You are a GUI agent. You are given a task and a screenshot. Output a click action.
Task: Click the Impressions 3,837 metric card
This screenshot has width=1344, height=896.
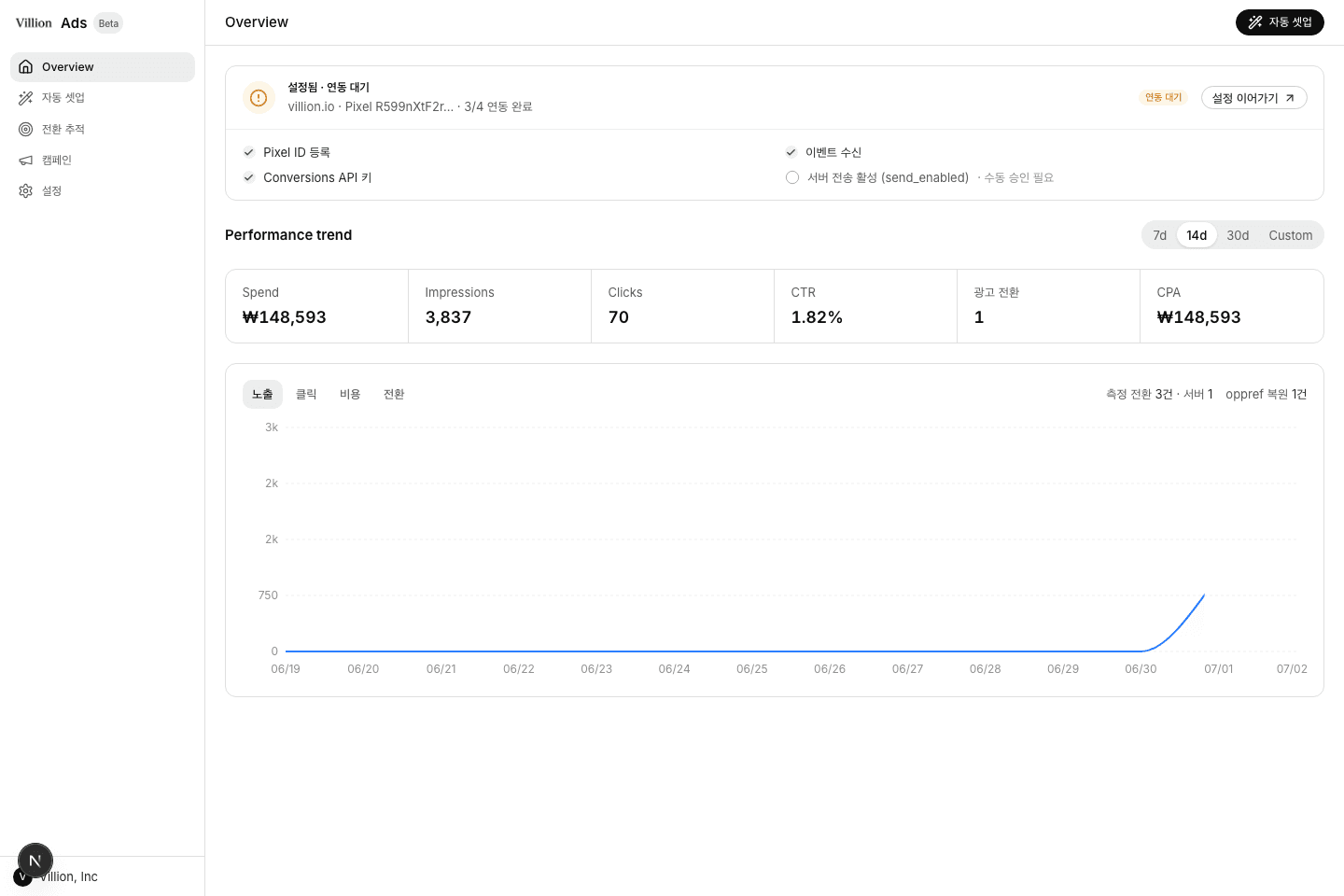tap(499, 306)
